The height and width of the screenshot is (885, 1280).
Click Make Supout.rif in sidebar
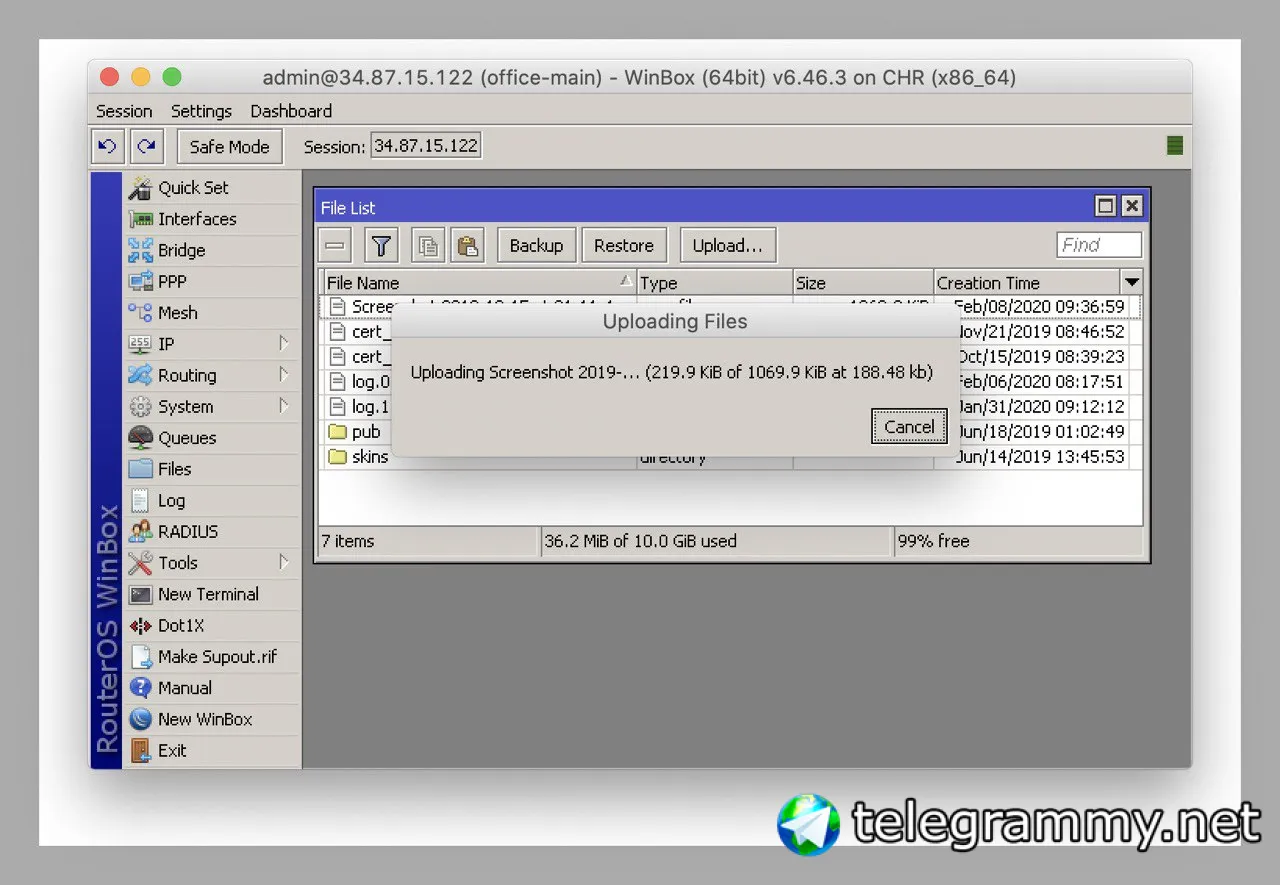(x=212, y=657)
